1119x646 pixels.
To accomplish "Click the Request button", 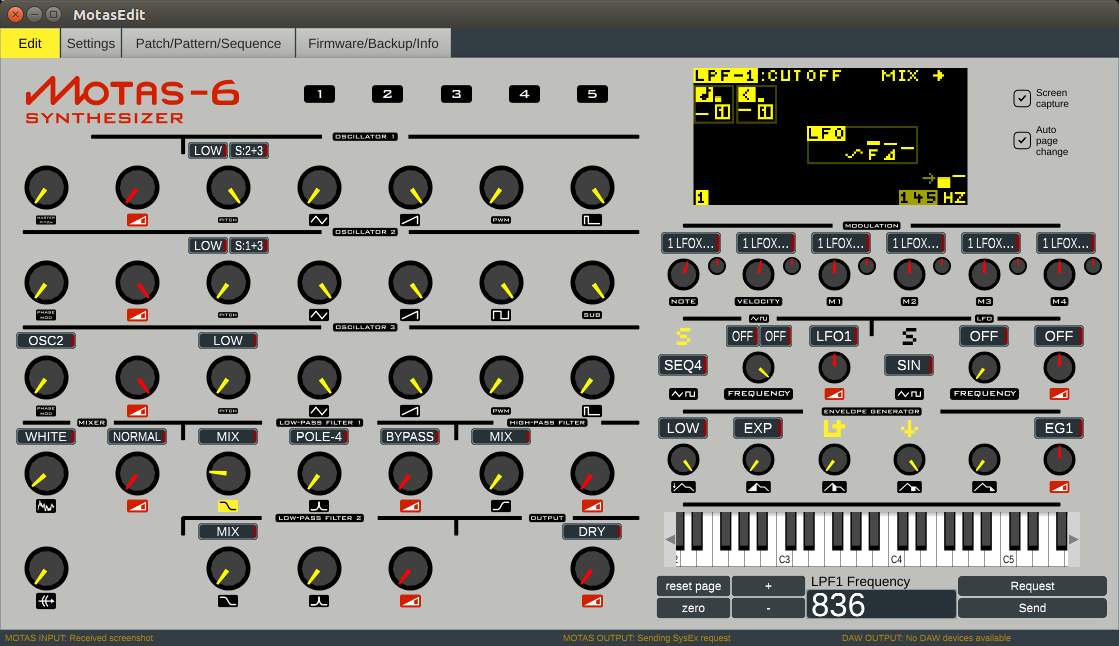I will [x=1032, y=586].
